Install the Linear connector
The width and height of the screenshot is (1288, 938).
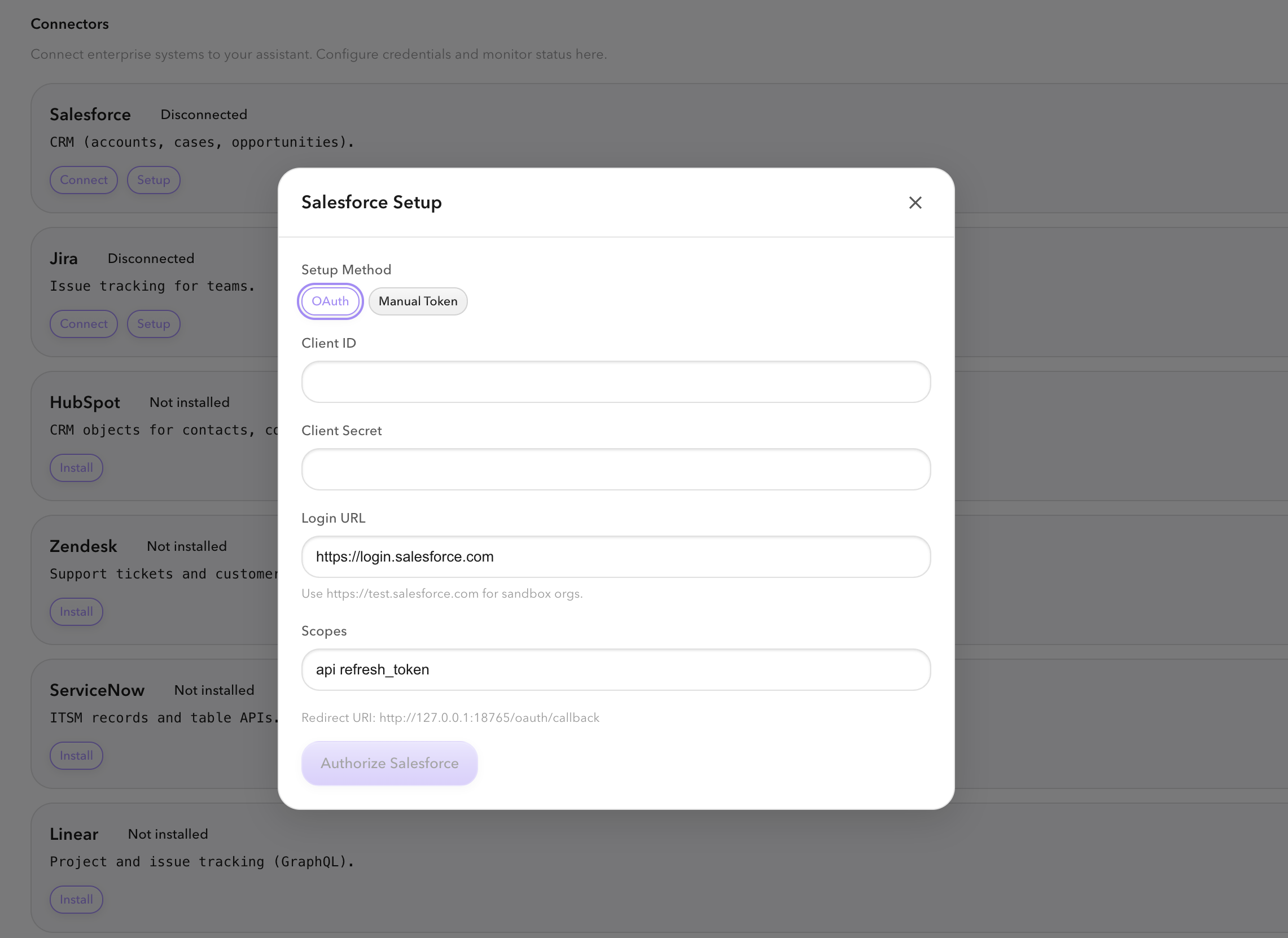point(76,900)
